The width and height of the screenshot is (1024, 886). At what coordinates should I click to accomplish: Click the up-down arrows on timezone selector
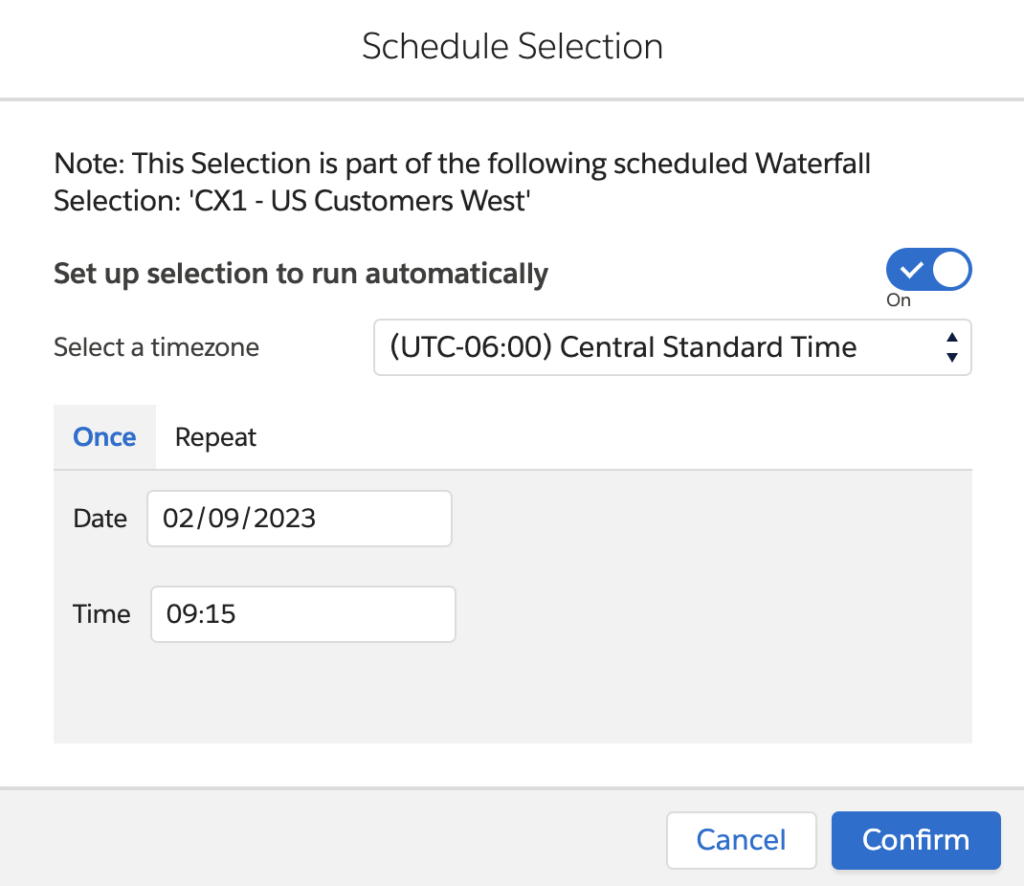(x=951, y=348)
